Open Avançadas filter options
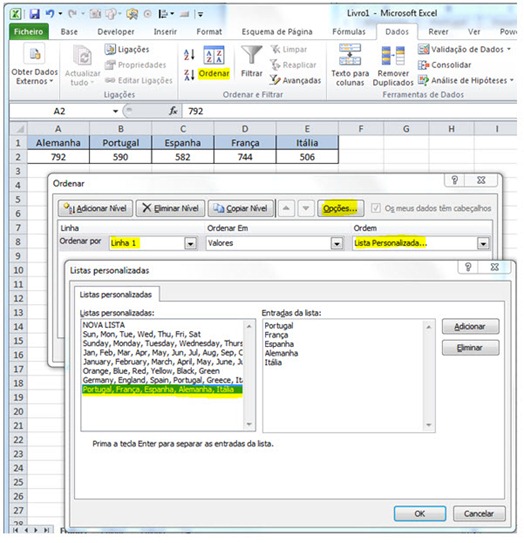Image resolution: width=524 pixels, height=543 pixels. pyautogui.click(x=295, y=80)
